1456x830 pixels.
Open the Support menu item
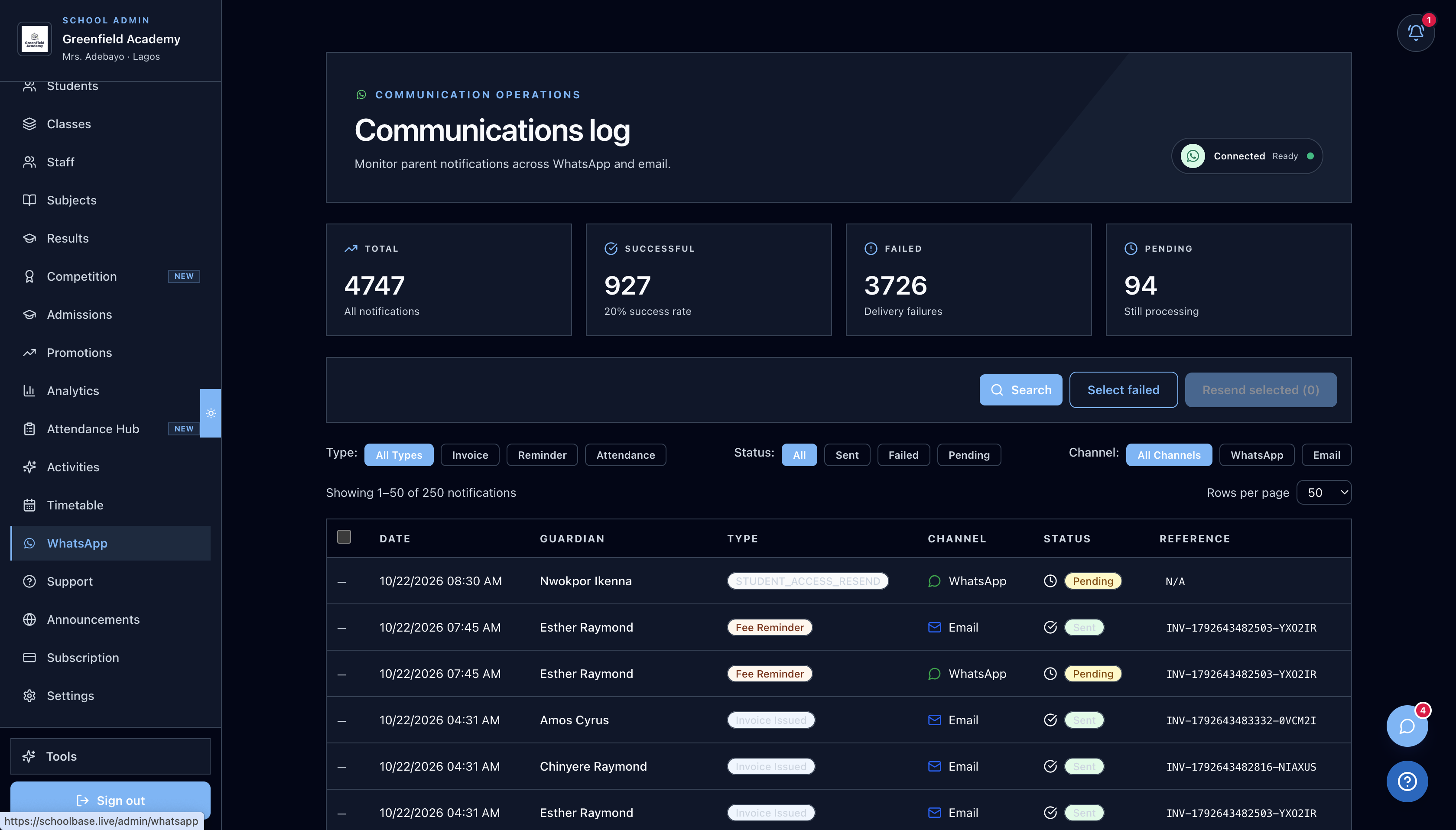tap(110, 581)
